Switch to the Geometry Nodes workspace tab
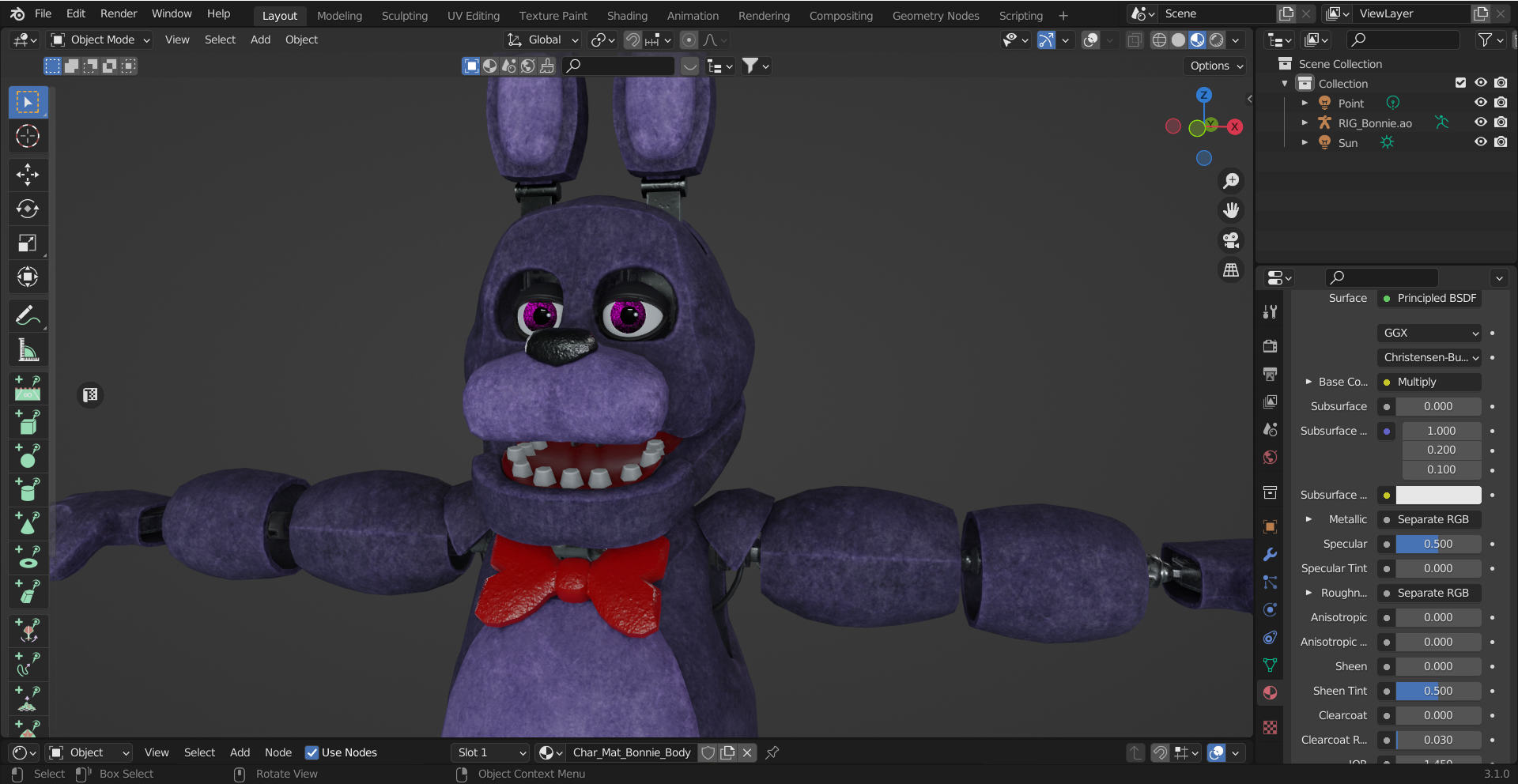 (x=935, y=16)
